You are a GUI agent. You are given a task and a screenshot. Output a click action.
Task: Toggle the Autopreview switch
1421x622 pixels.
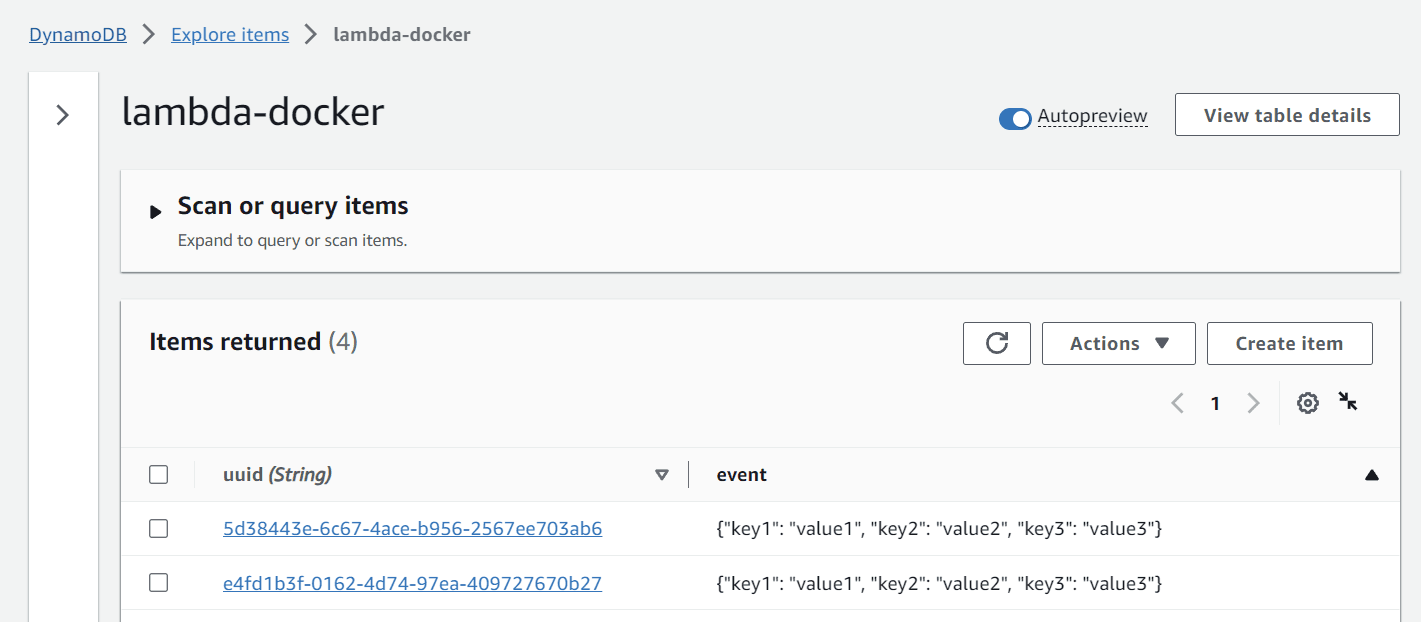(1015, 118)
